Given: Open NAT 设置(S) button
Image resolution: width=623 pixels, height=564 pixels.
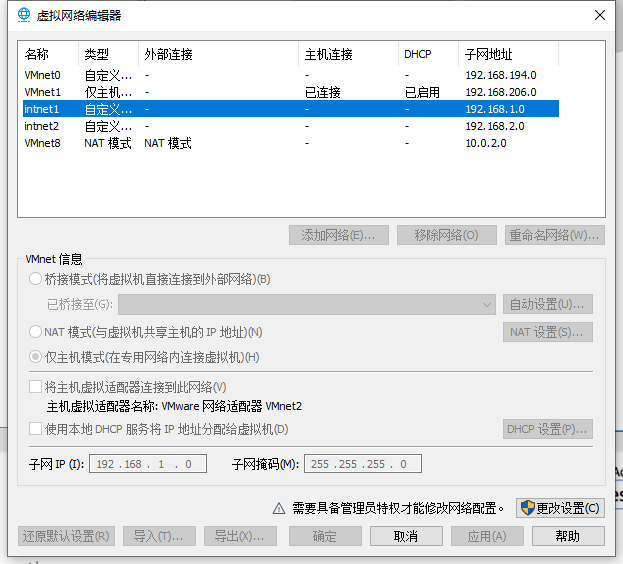Looking at the screenshot, I should coord(548,332).
